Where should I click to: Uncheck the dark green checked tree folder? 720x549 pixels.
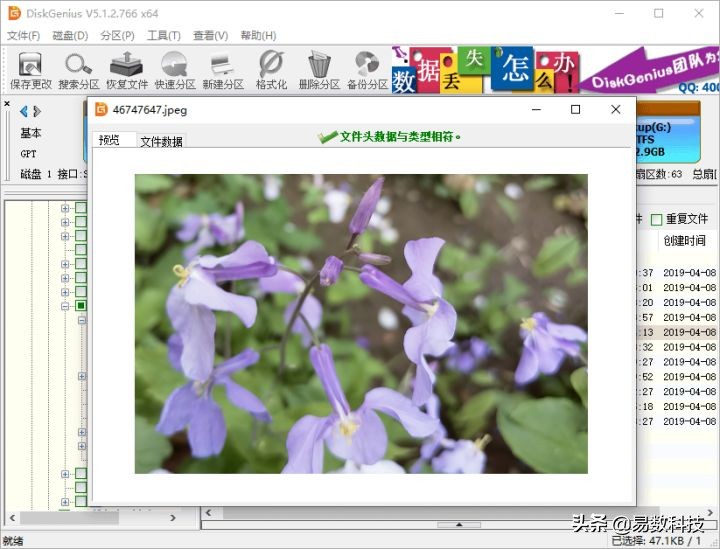point(81,306)
